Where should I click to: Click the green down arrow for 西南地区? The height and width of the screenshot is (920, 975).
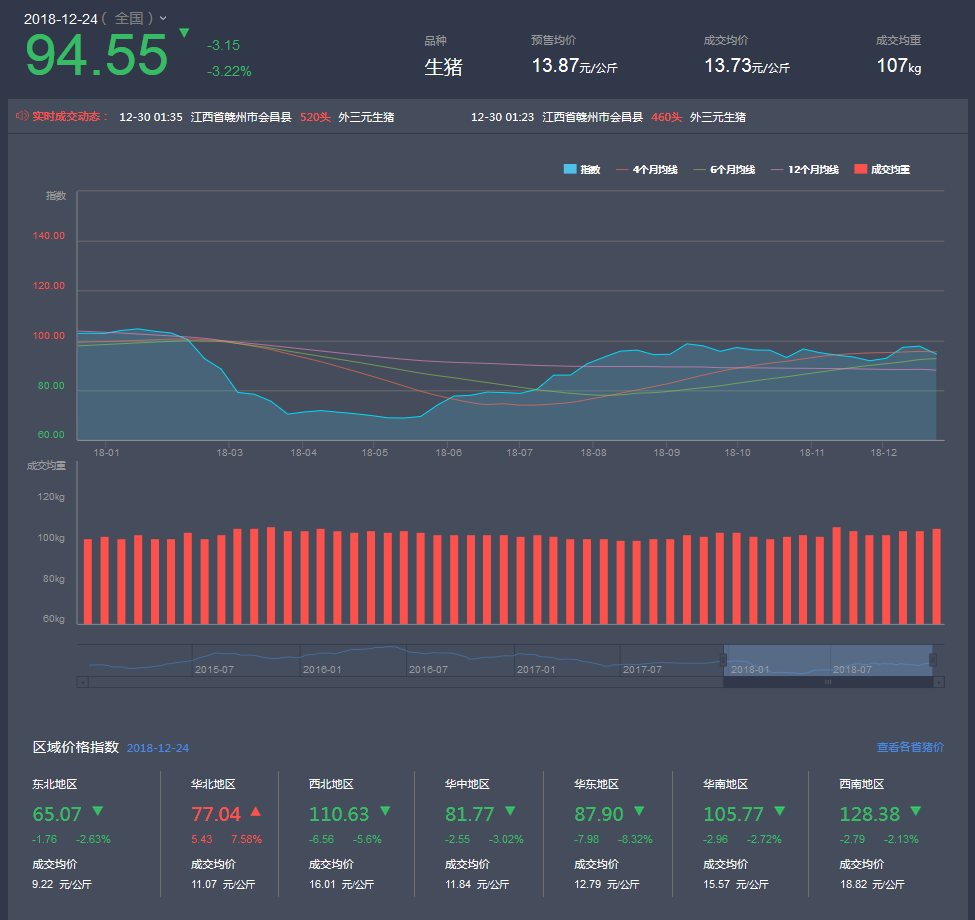[x=915, y=811]
